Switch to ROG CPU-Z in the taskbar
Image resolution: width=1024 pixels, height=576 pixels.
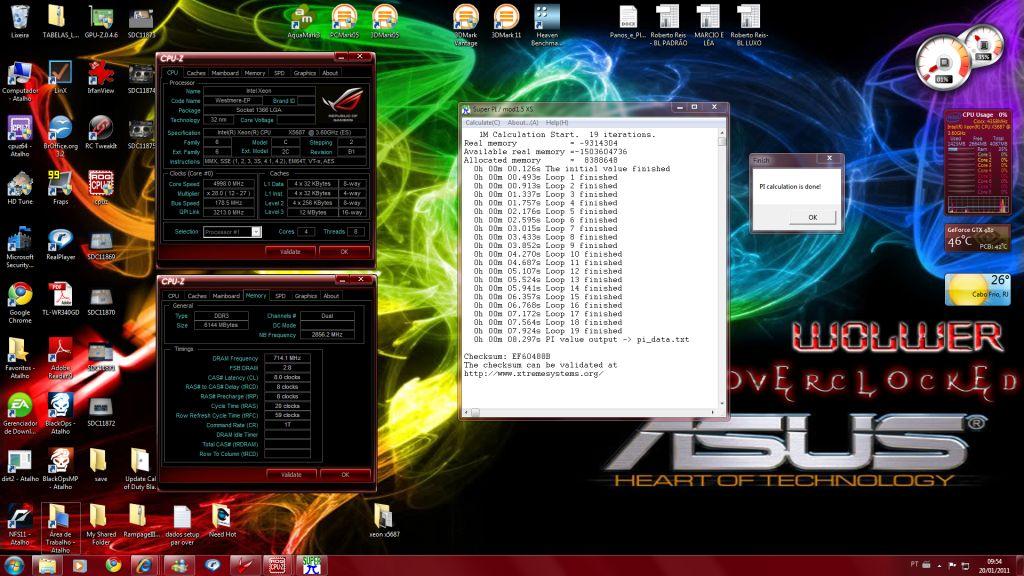(278, 565)
